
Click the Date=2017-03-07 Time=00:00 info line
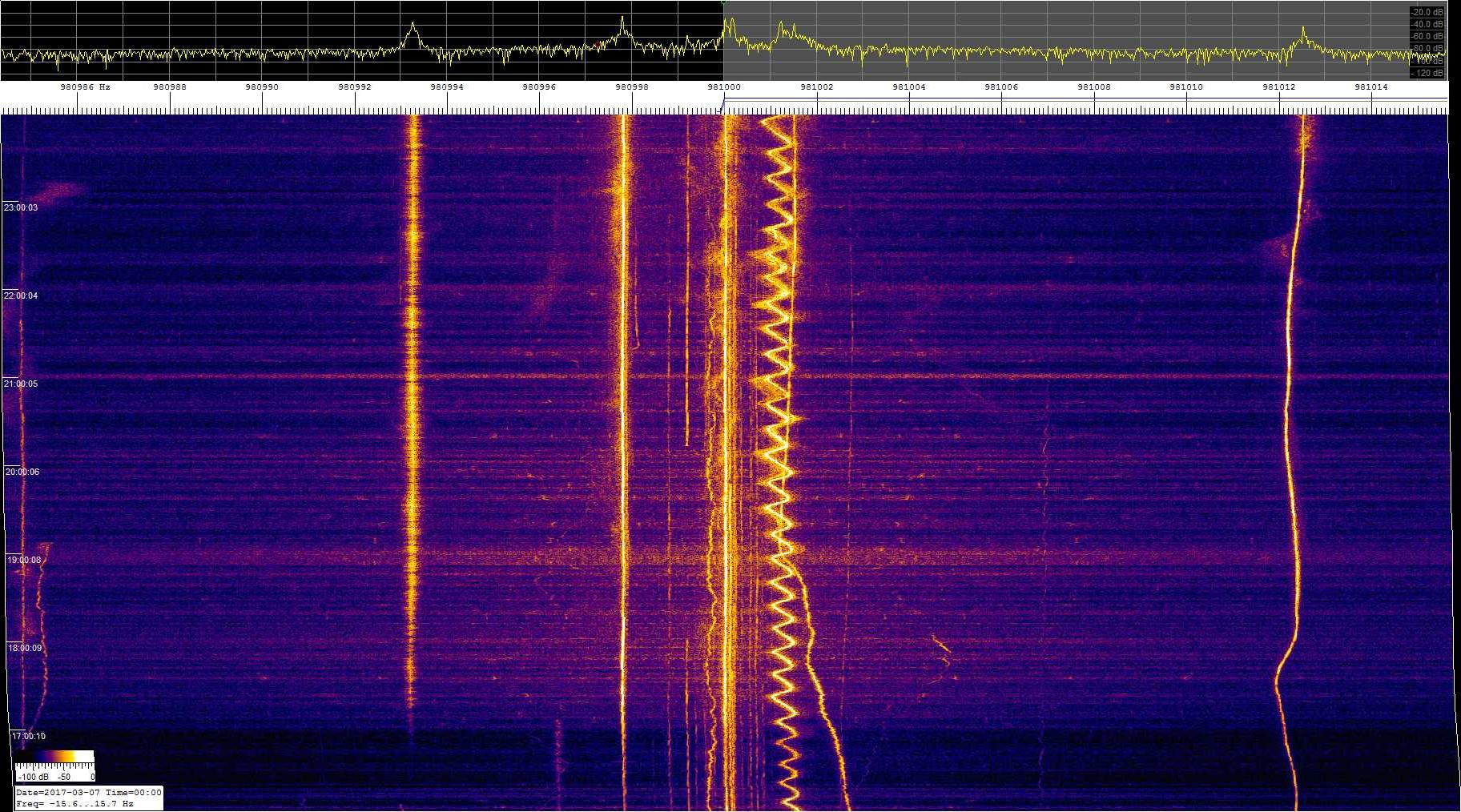click(x=89, y=793)
